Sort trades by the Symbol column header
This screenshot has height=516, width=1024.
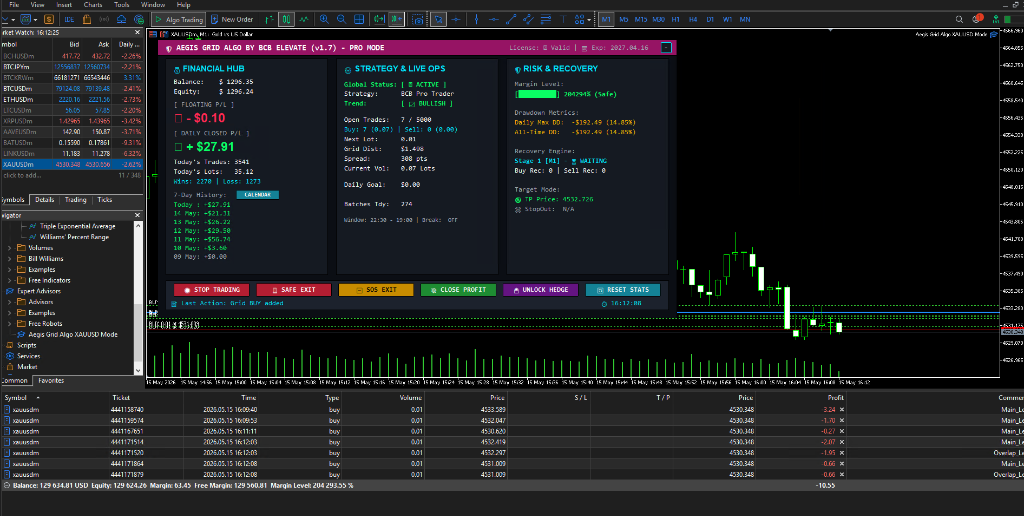tap(16, 398)
